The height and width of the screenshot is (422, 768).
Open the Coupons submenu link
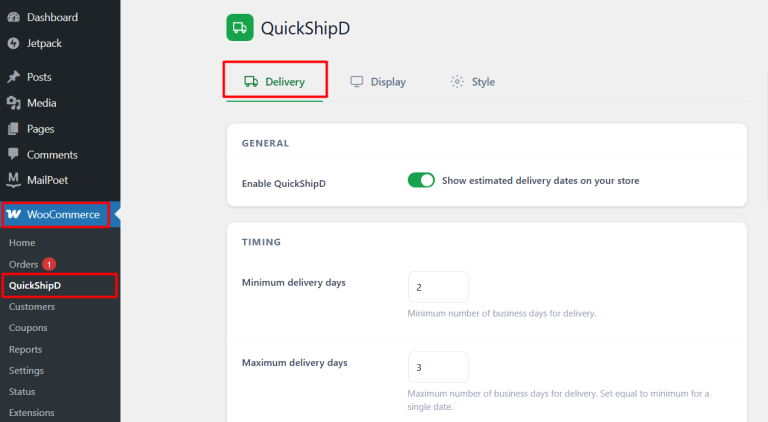point(28,328)
